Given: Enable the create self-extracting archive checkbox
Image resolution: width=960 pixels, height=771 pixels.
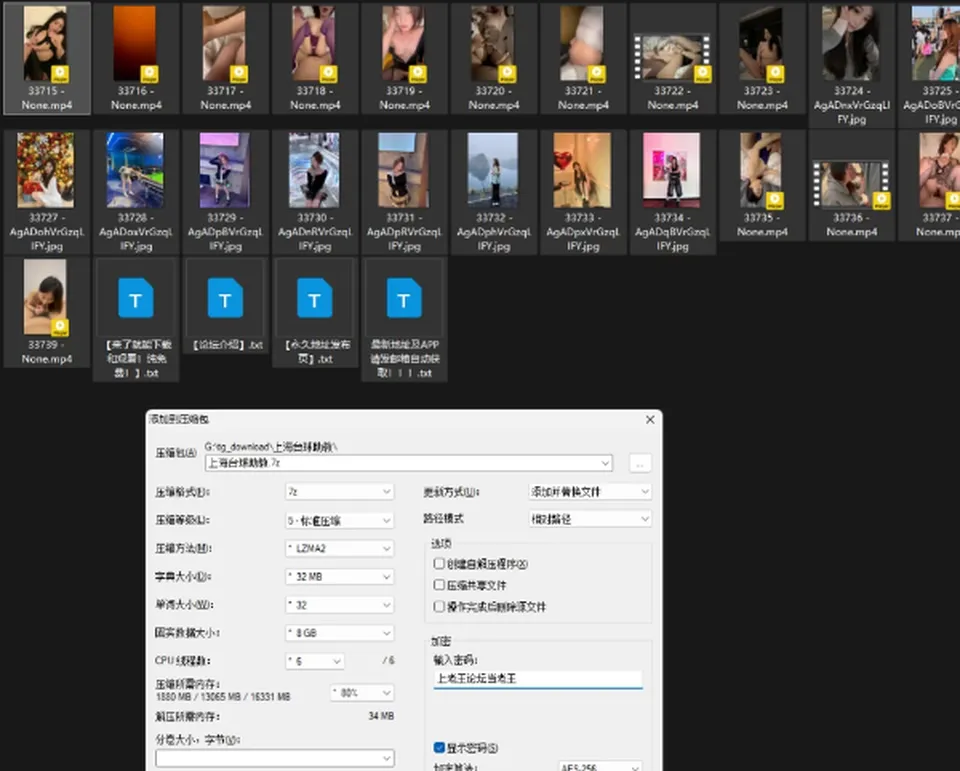Looking at the screenshot, I should tap(439, 563).
